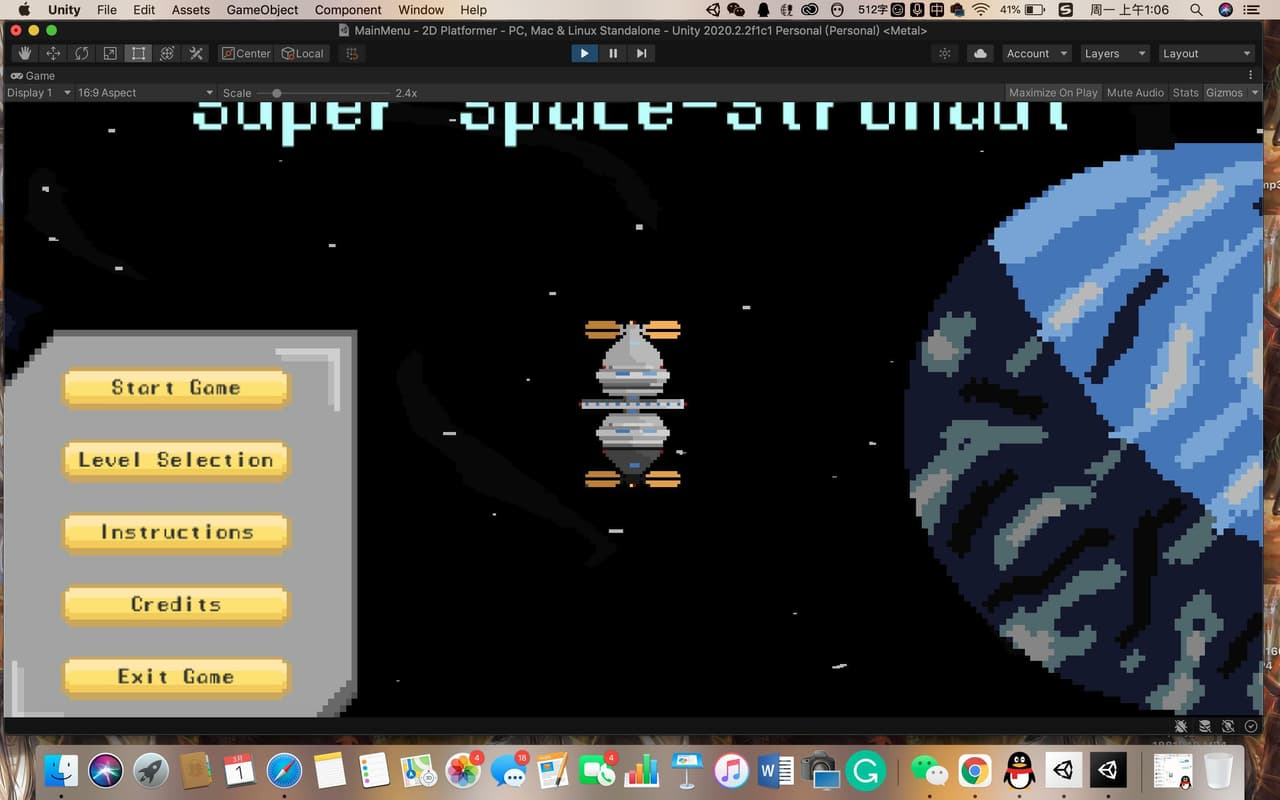This screenshot has height=800, width=1280.
Task: Select the Move tool
Action: pos(53,53)
